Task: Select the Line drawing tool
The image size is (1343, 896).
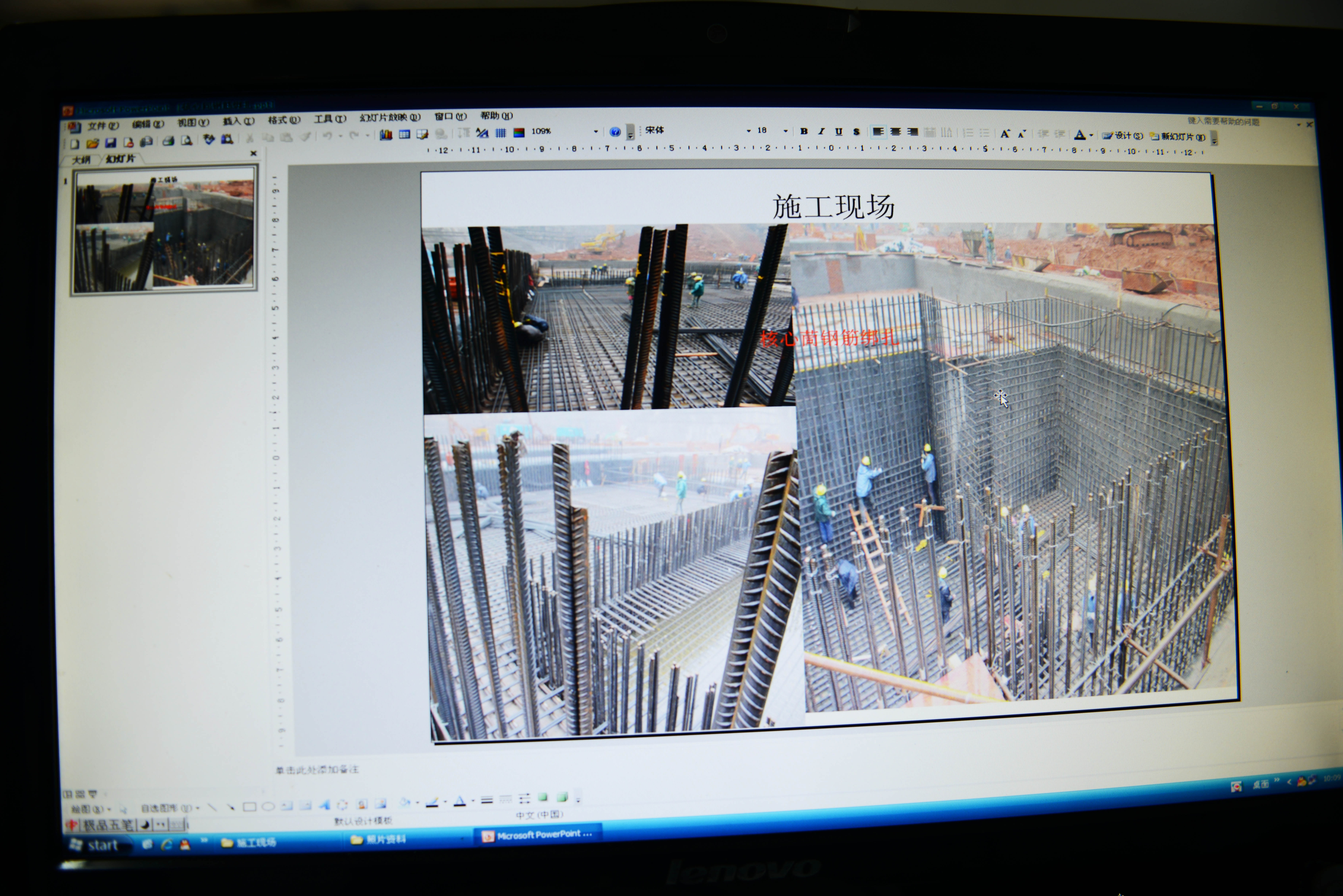Action: coord(212,807)
